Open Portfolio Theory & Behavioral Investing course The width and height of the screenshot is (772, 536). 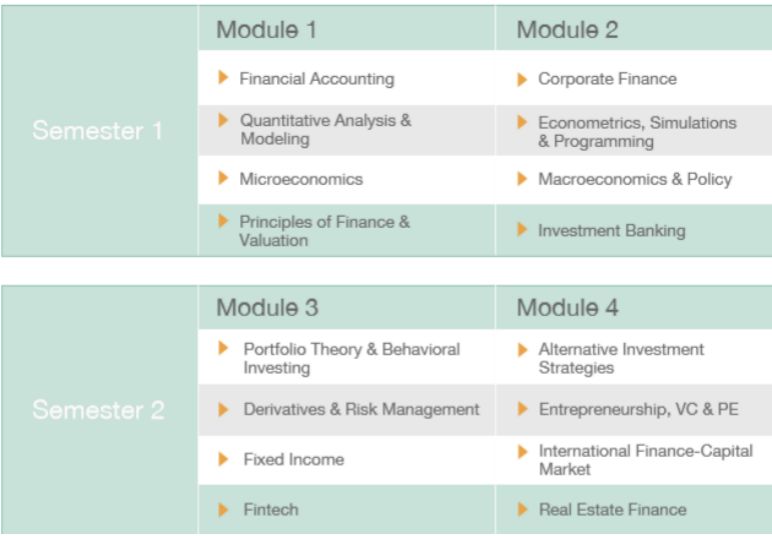352,358
